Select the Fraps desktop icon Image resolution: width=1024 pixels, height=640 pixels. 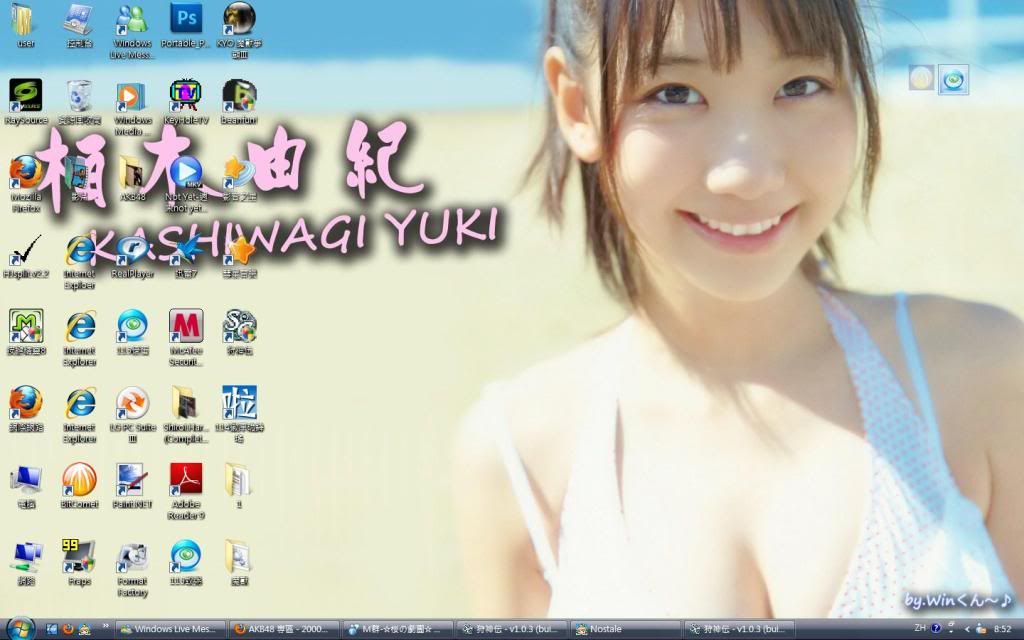click(x=79, y=556)
